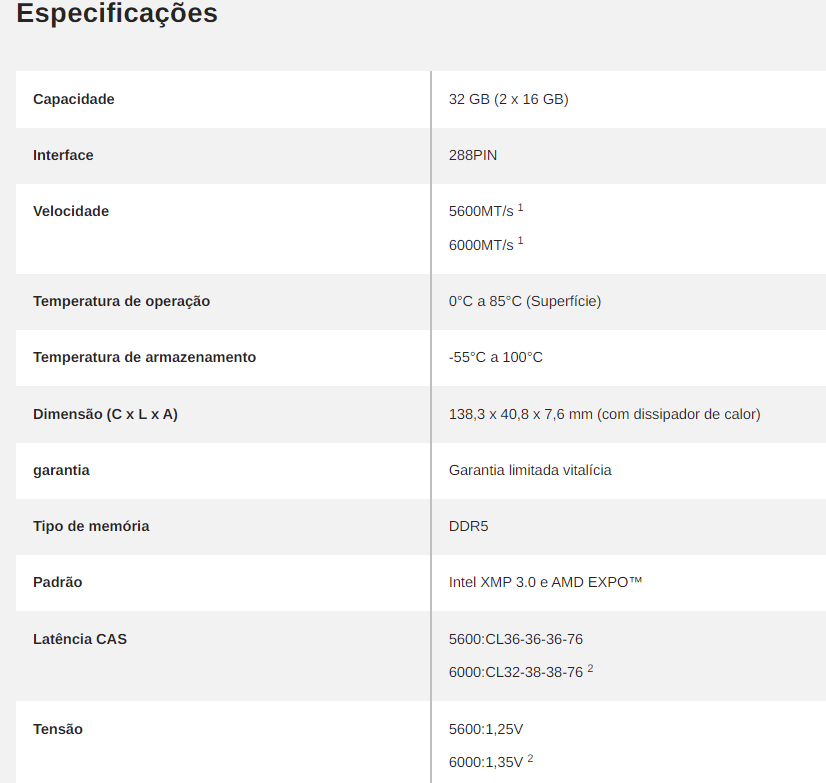Select the Interface label

tap(63, 155)
